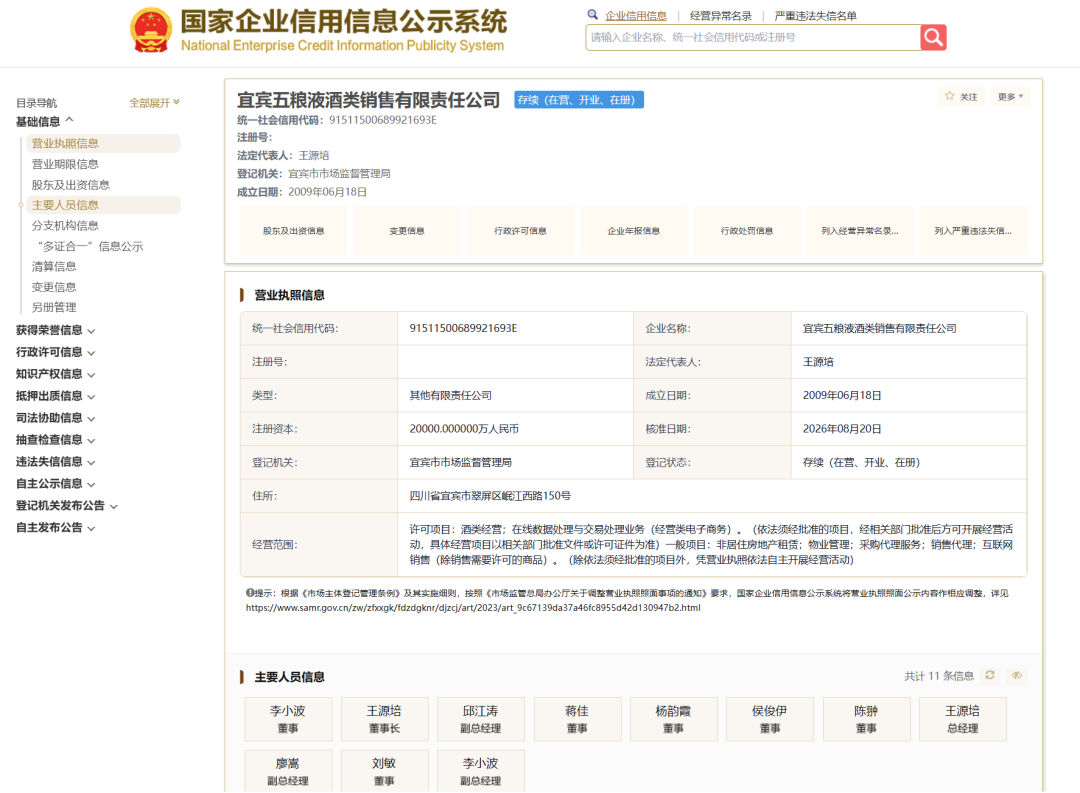Expand 司法协助信息 section
This screenshot has height=793, width=1080.
55,418
